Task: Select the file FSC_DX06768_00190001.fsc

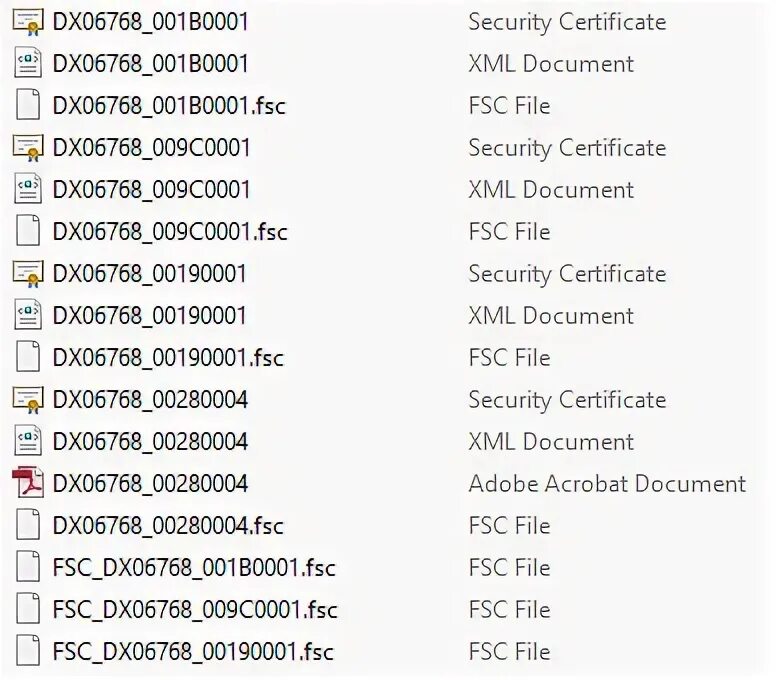Action: tap(193, 651)
